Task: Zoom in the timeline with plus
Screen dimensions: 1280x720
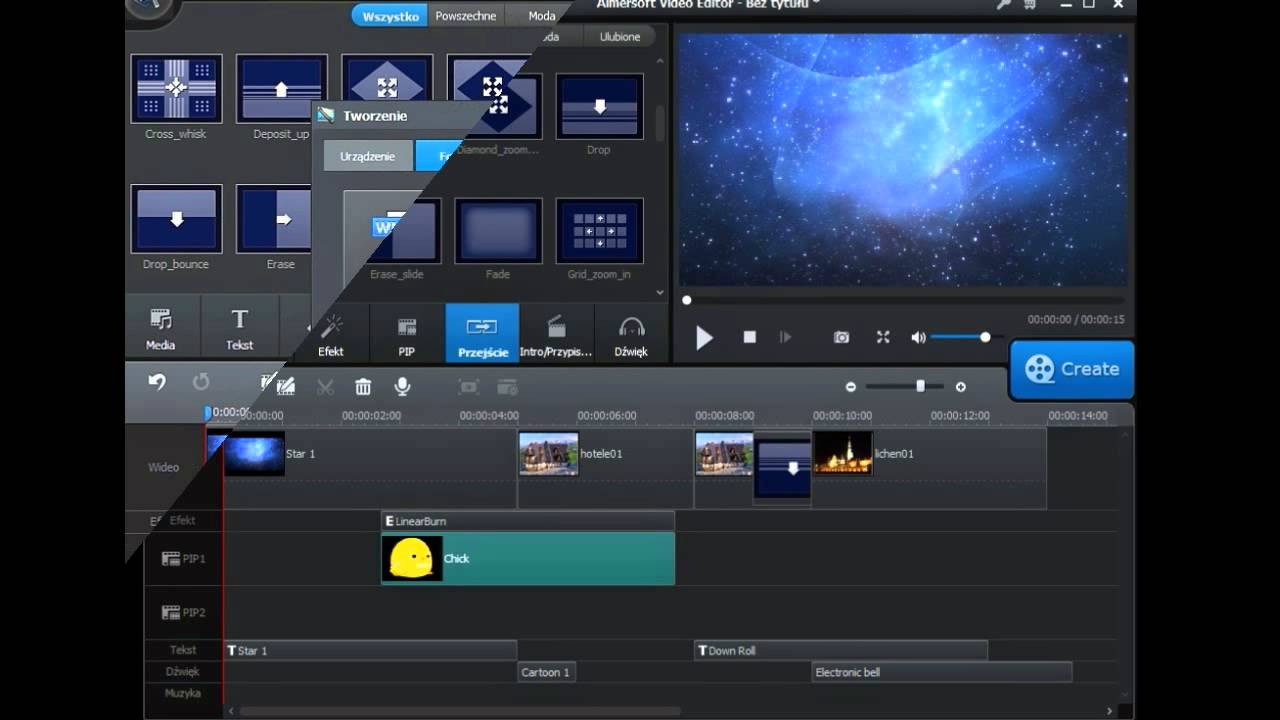Action: [961, 387]
